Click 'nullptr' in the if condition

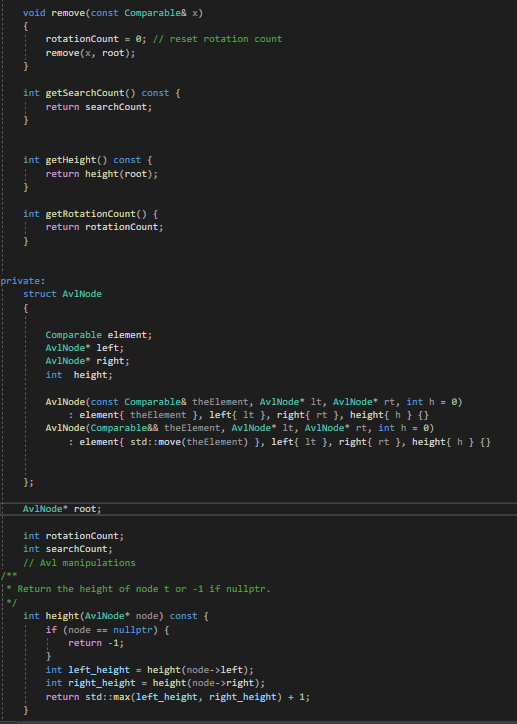[x=132, y=630]
